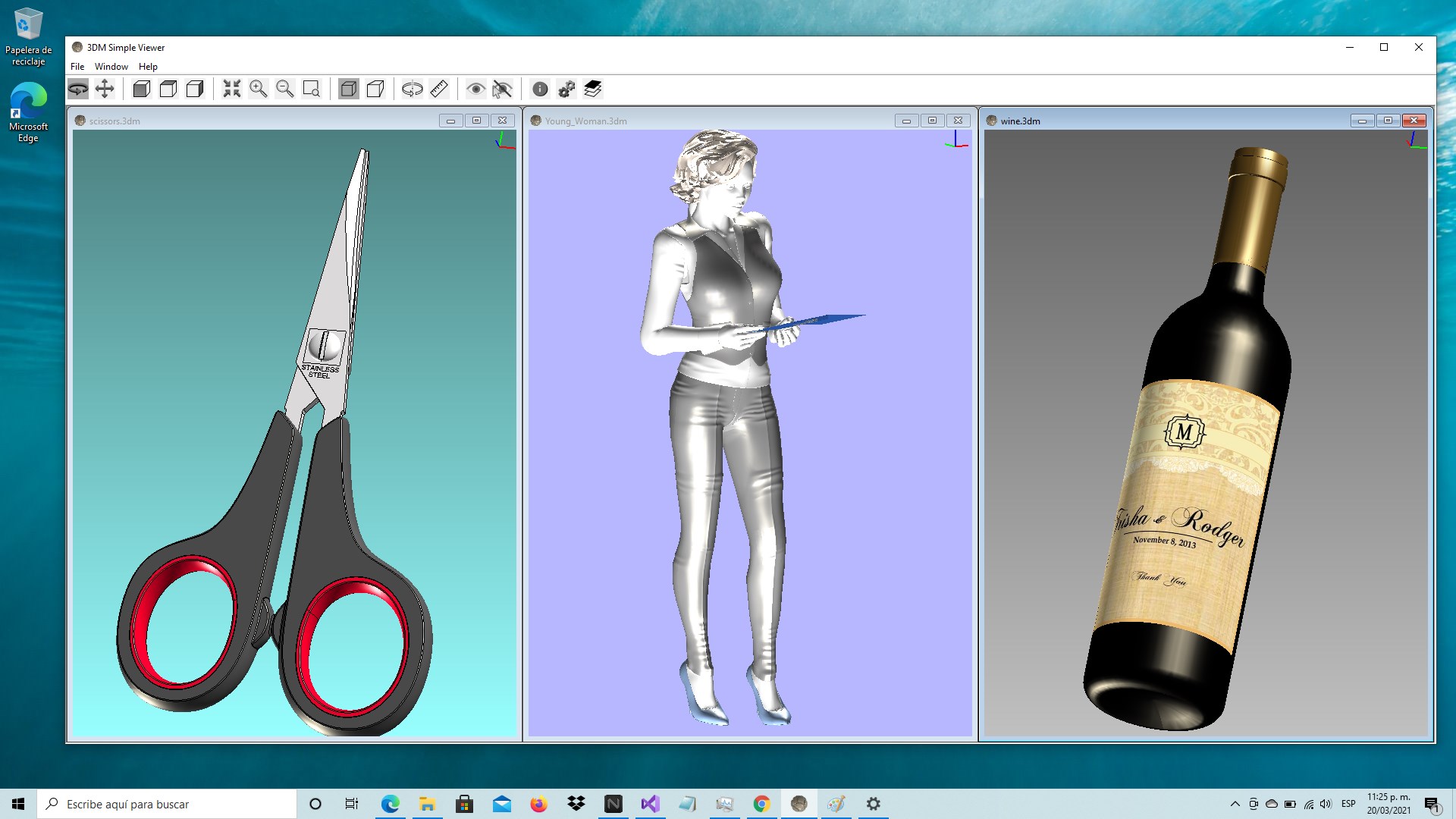Select the pan move tool
Viewport: 1456px width, 819px height.
105,89
